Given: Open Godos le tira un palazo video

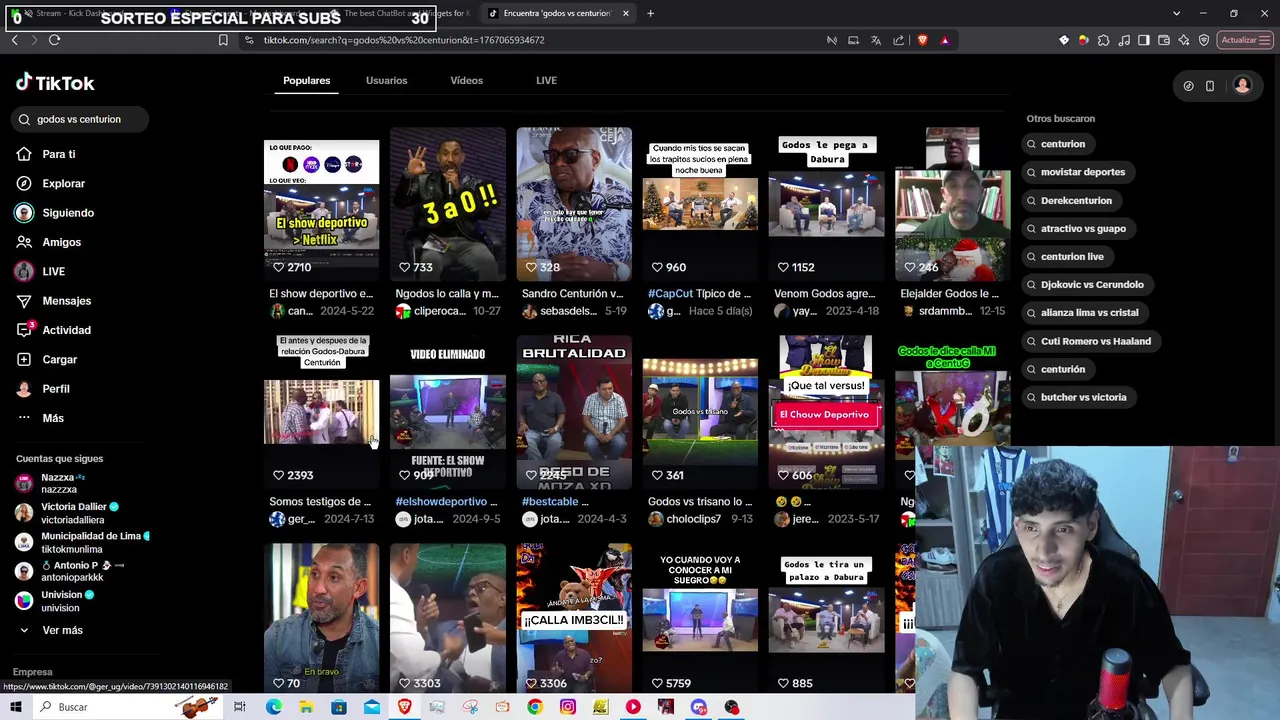Looking at the screenshot, I should pyautogui.click(x=826, y=619).
